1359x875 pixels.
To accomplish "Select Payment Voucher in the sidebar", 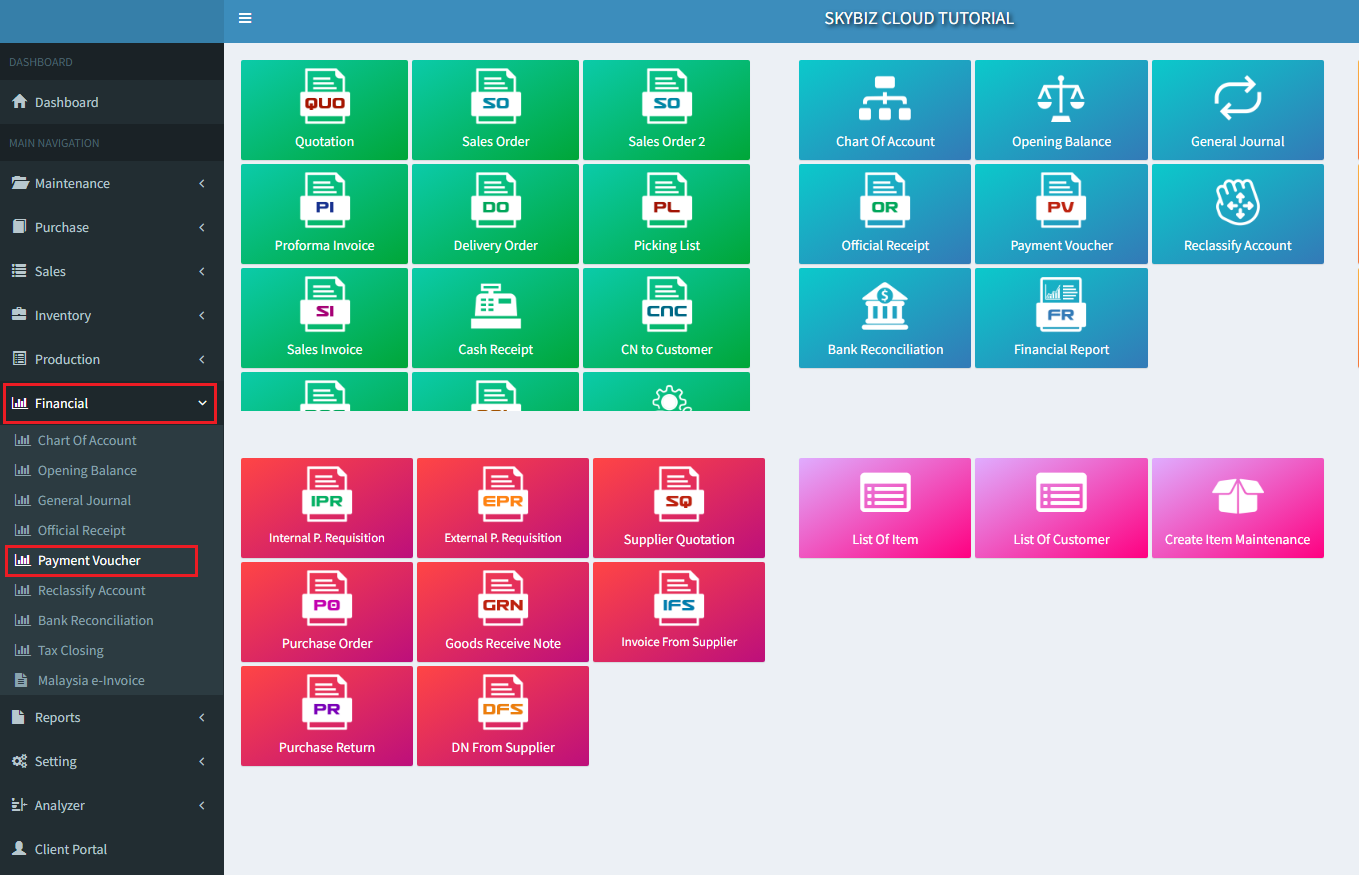I will click(x=89, y=561).
